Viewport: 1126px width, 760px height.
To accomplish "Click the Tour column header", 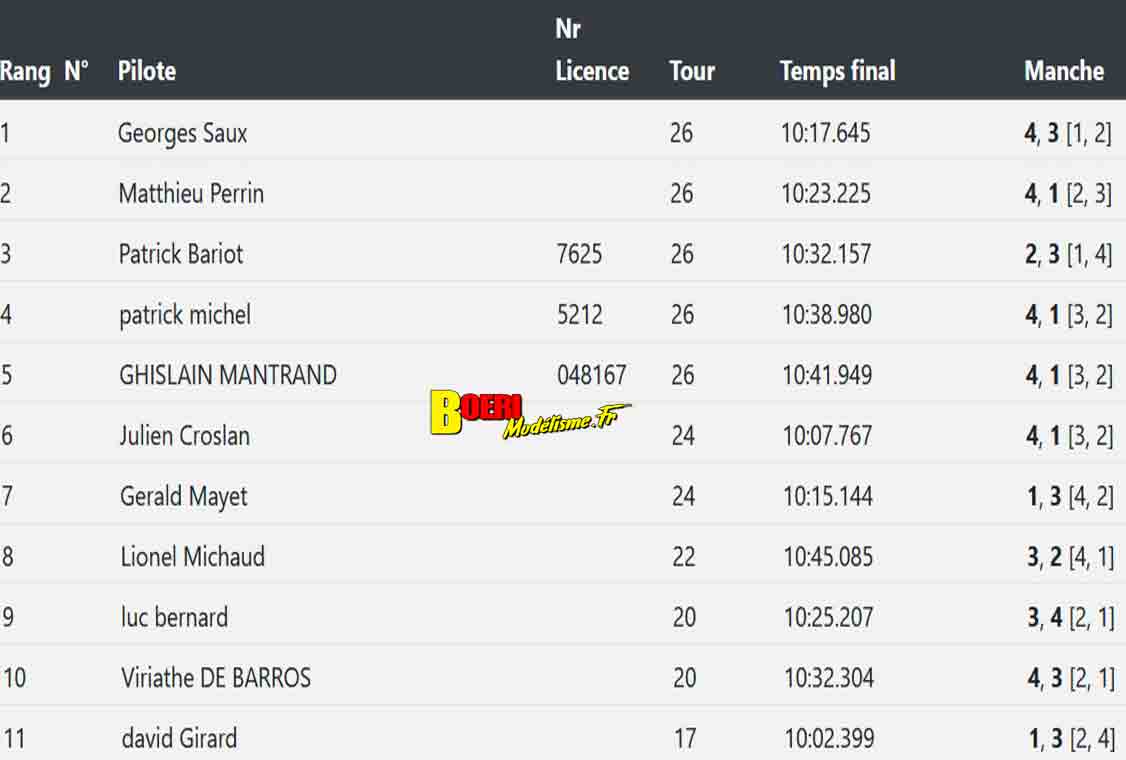I will [x=692, y=71].
